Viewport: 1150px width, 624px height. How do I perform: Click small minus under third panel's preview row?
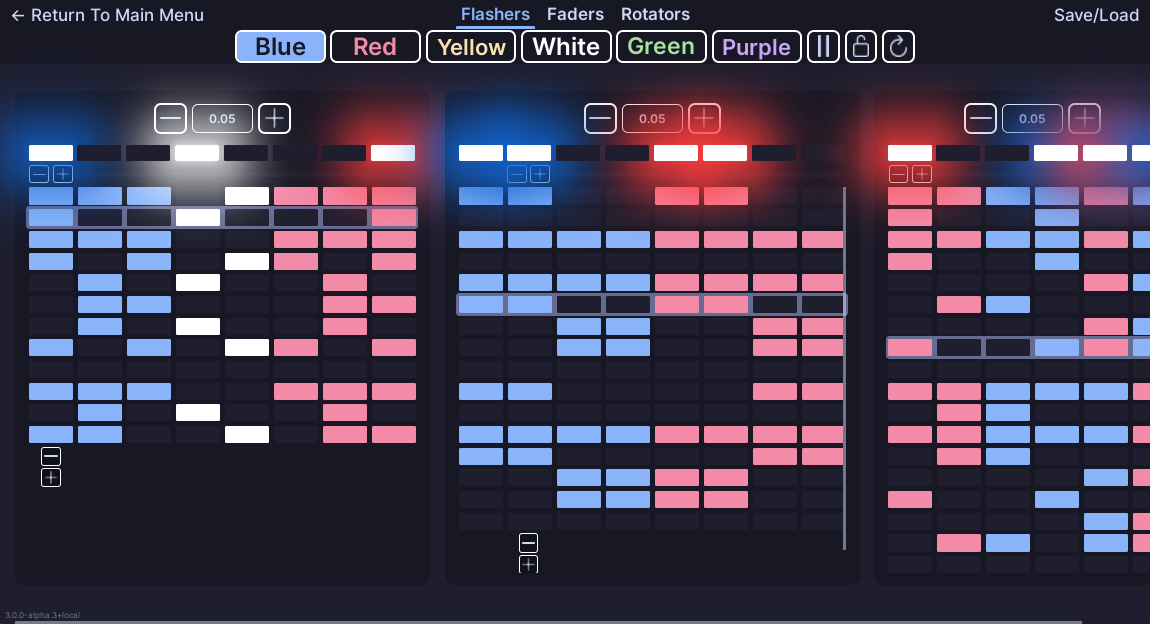(x=899, y=174)
